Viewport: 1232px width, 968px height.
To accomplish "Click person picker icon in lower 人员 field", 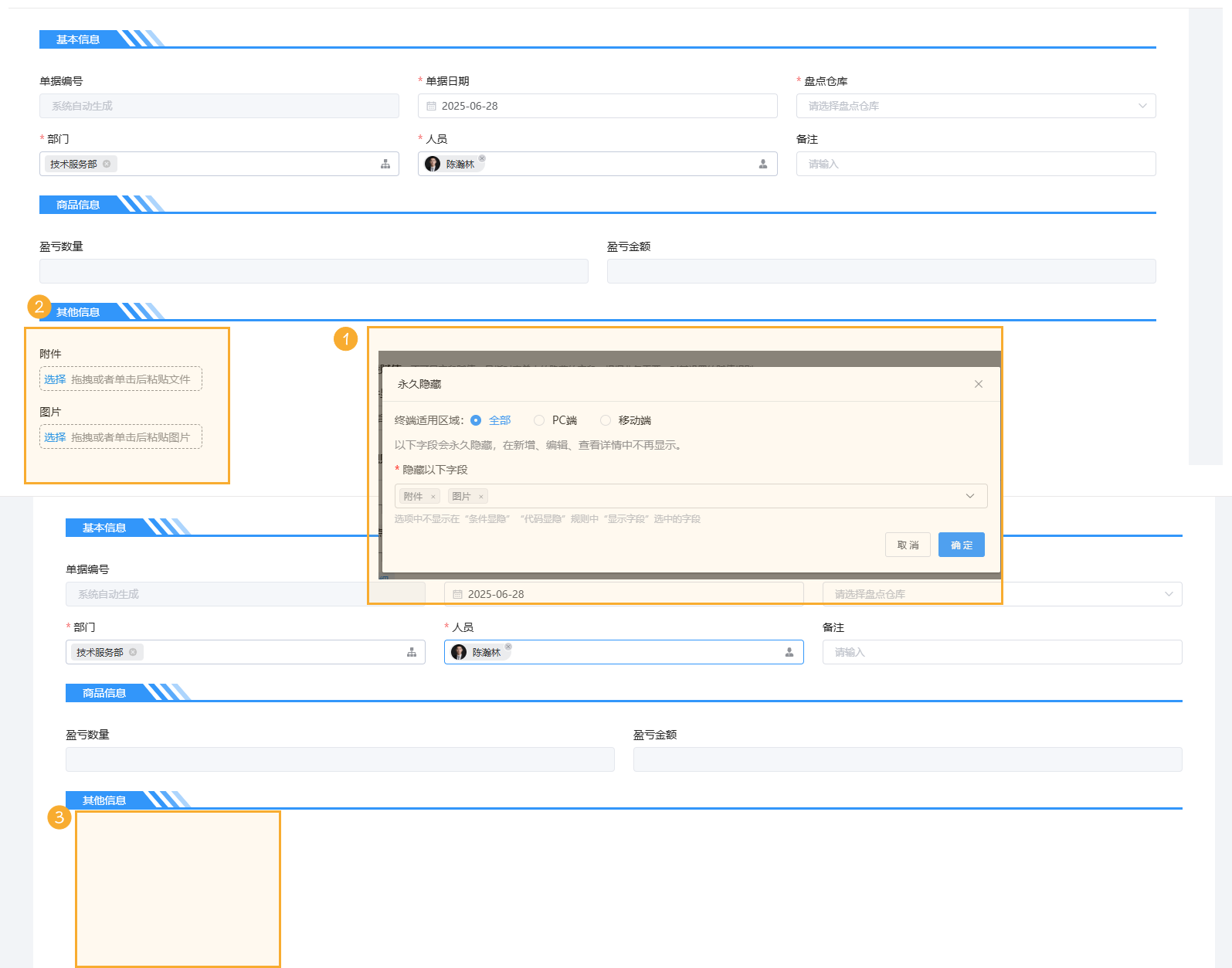I will (789, 652).
